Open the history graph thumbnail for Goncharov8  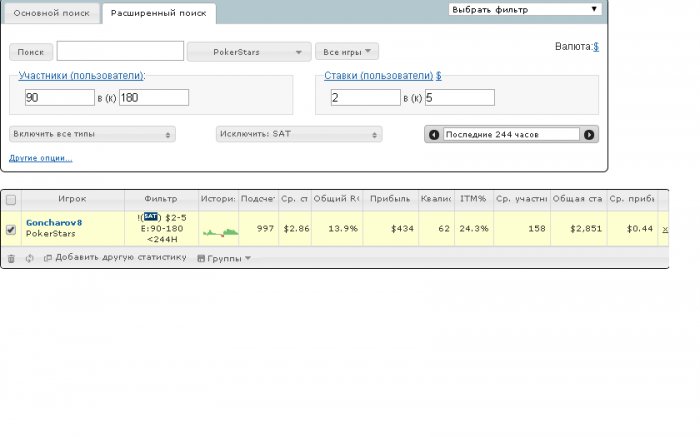[x=221, y=231]
